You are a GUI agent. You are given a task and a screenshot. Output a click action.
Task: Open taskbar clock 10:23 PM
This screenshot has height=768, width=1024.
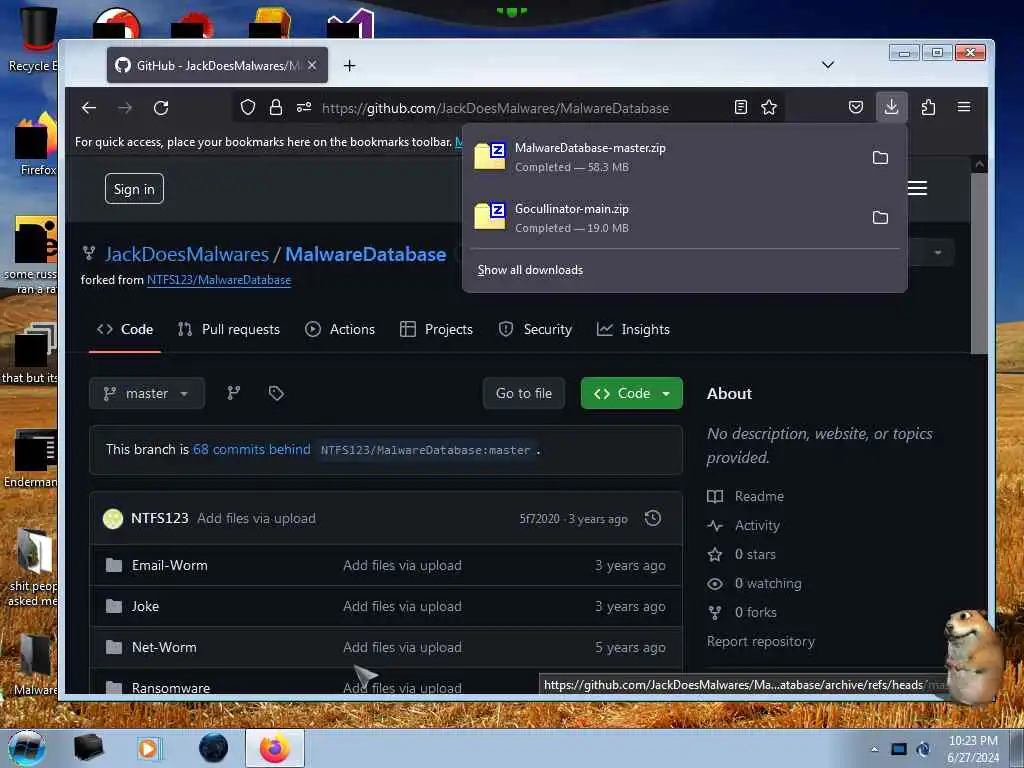point(973,749)
